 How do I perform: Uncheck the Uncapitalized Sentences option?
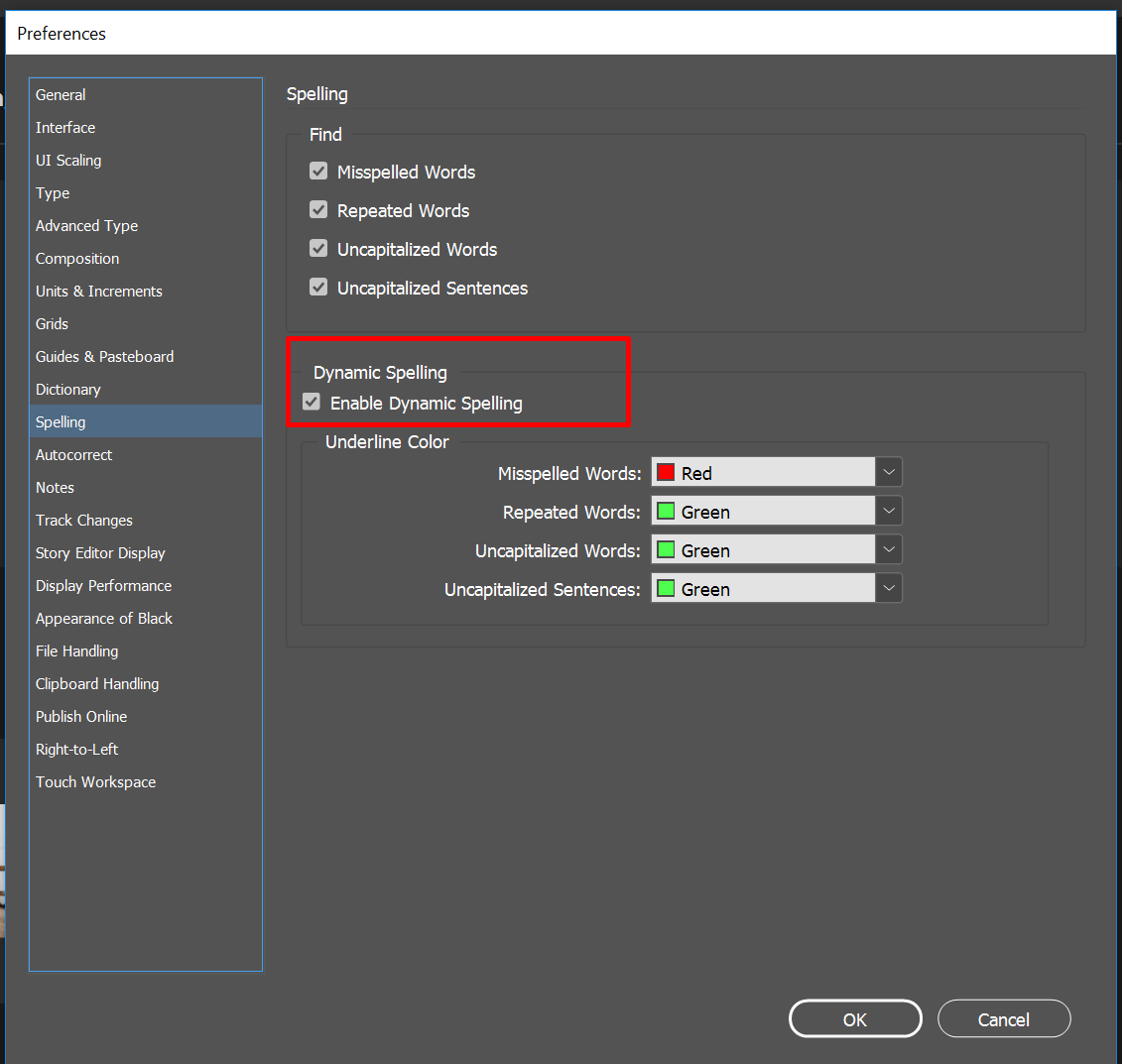click(317, 287)
